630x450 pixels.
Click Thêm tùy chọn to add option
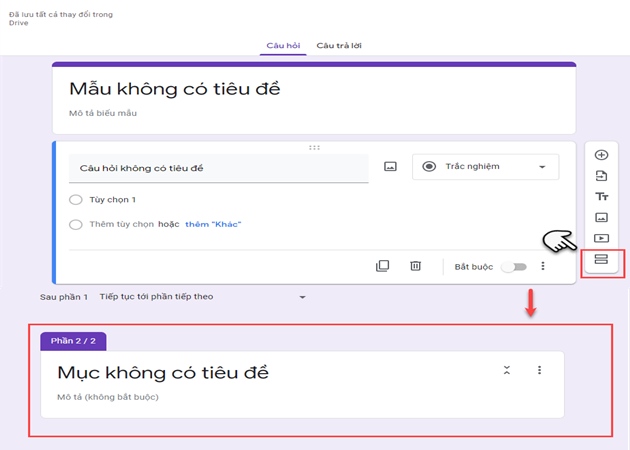(122, 224)
